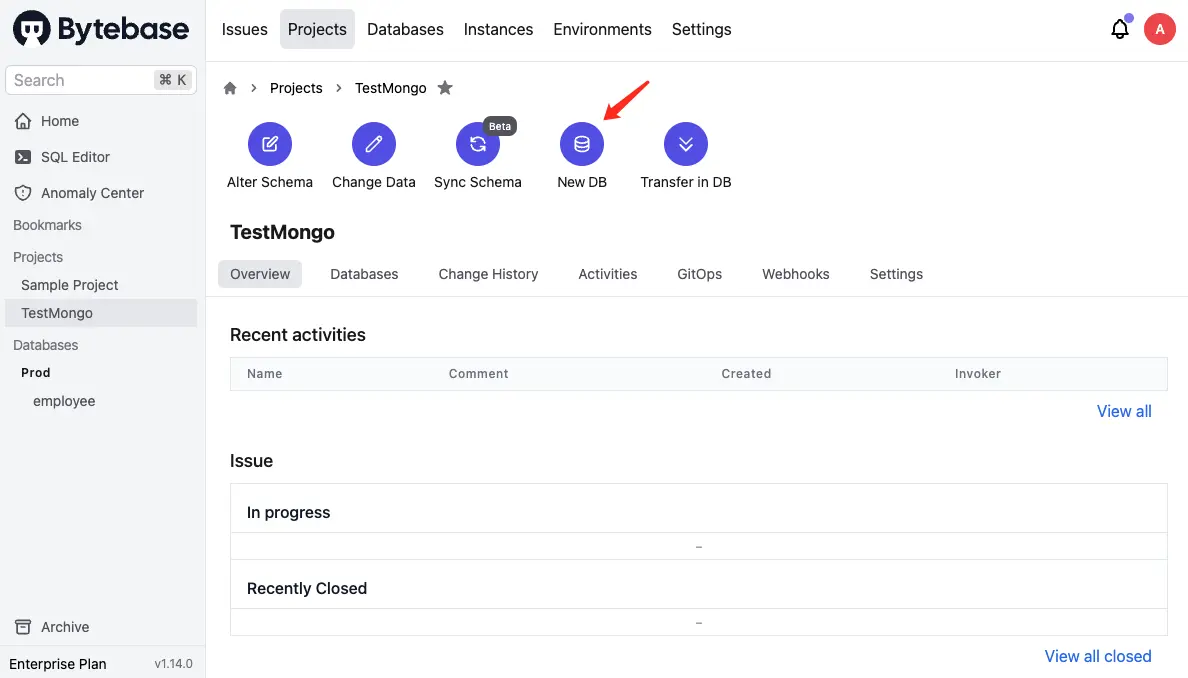Click the Home sidebar icon
The height and width of the screenshot is (678, 1188).
(23, 121)
